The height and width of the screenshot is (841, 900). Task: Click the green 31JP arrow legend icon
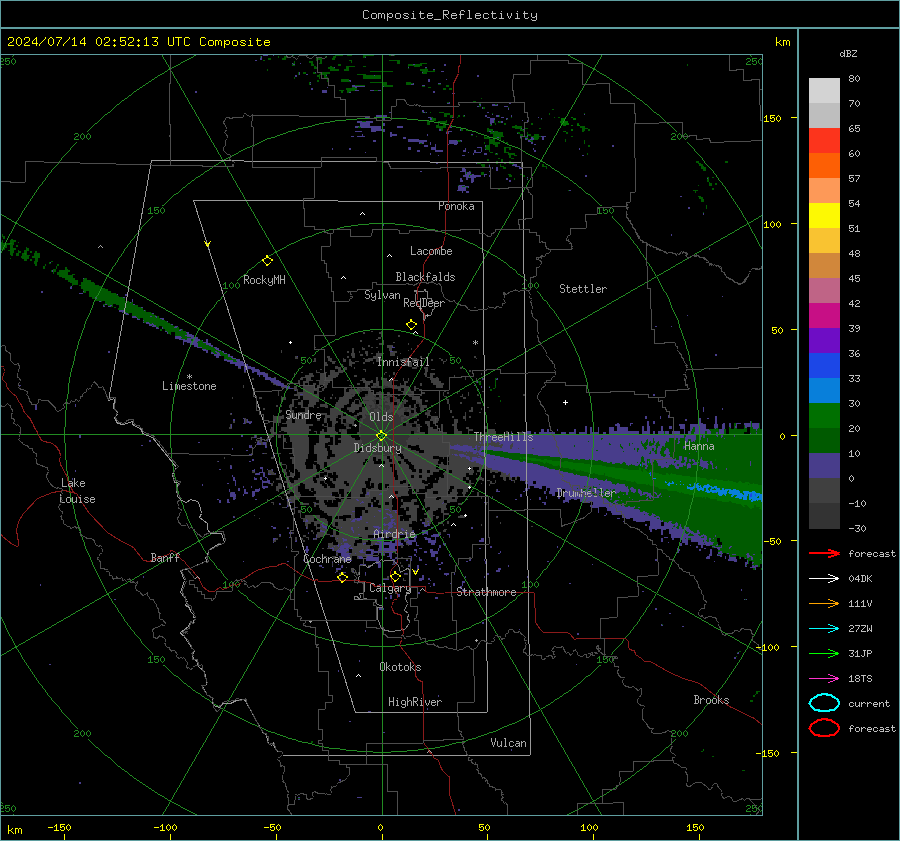(x=824, y=653)
